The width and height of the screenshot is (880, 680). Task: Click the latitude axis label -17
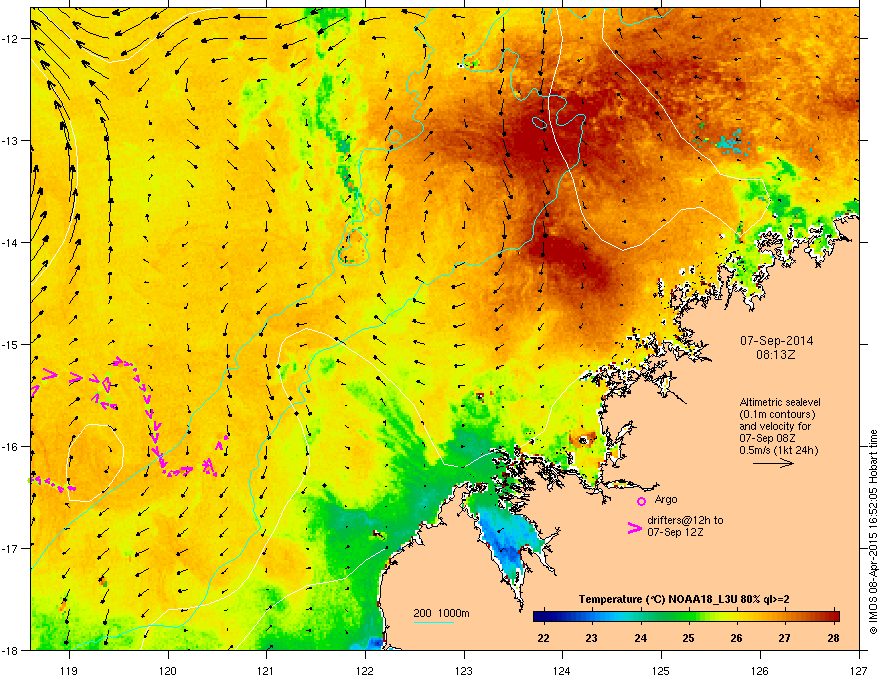click(11, 548)
